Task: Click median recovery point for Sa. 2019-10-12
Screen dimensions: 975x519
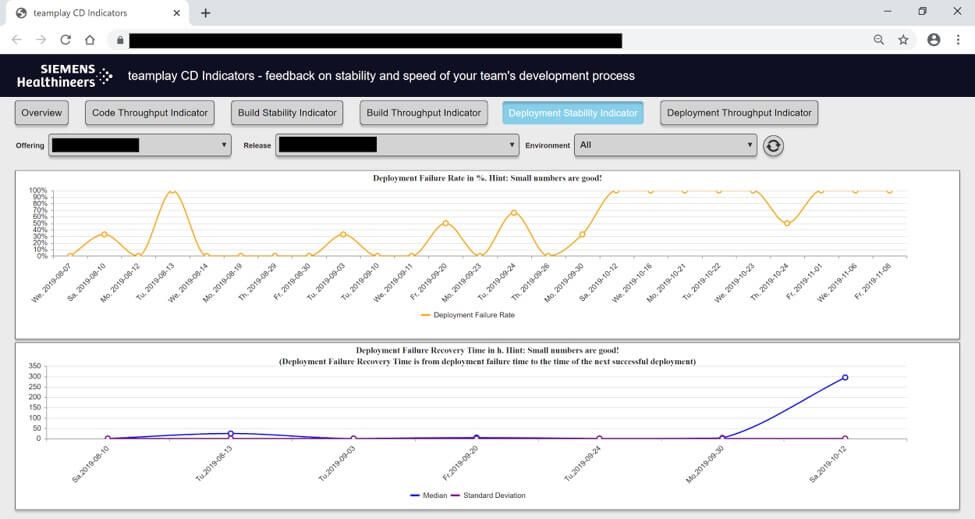Action: pos(844,377)
